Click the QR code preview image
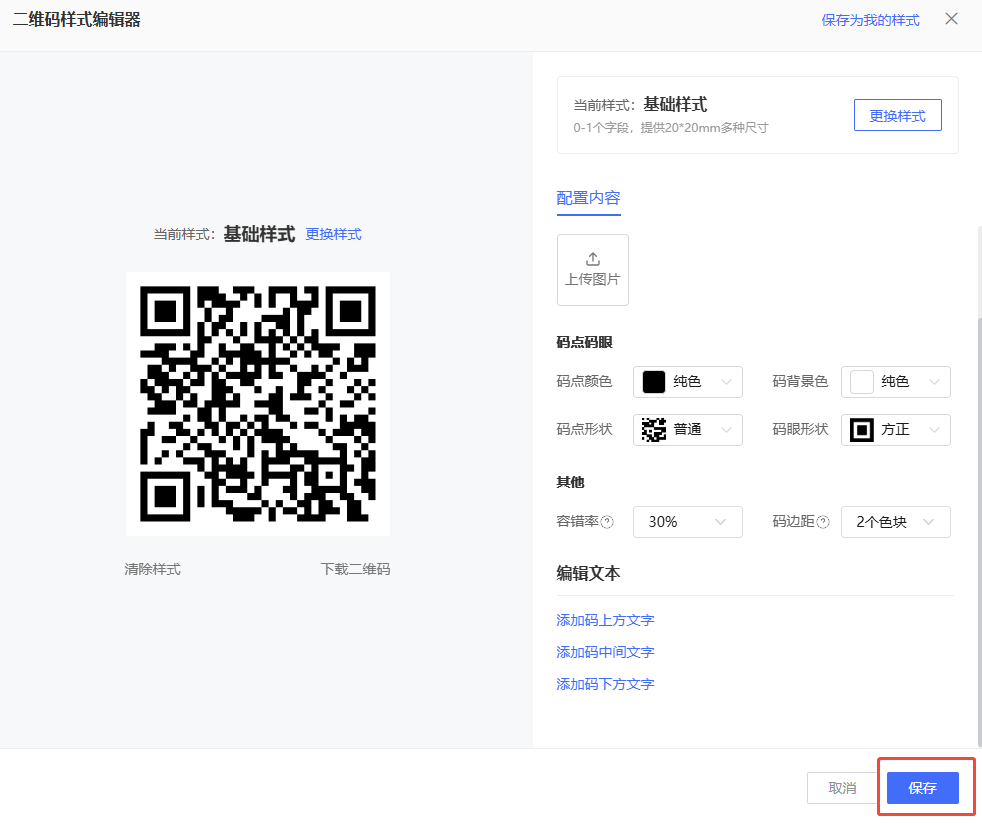This screenshot has height=824, width=982. [x=258, y=404]
